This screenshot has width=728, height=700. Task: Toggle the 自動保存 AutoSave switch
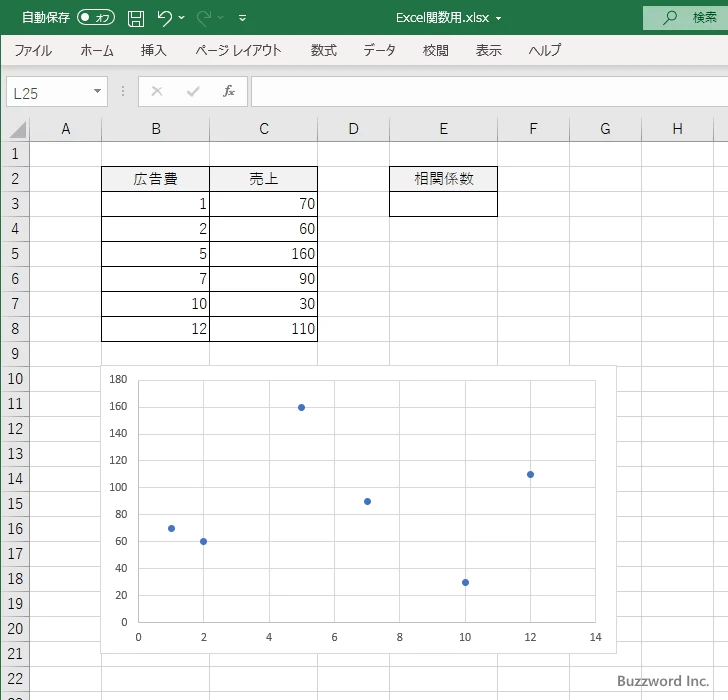[96, 18]
